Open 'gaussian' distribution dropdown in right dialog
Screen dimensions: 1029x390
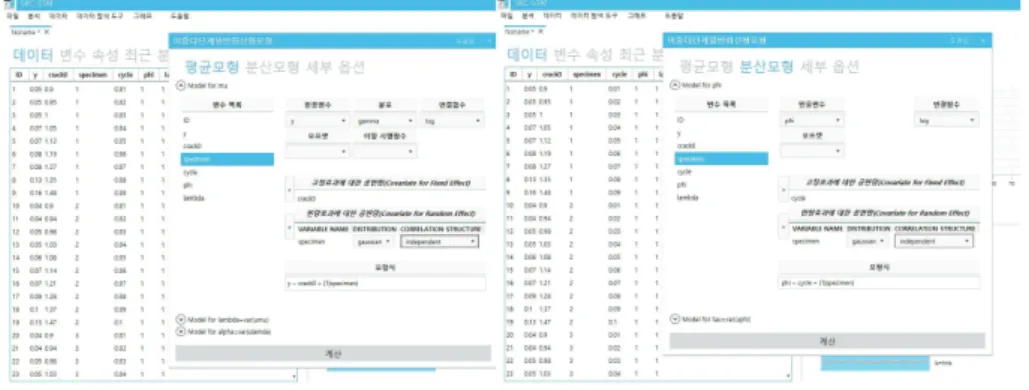[869, 241]
